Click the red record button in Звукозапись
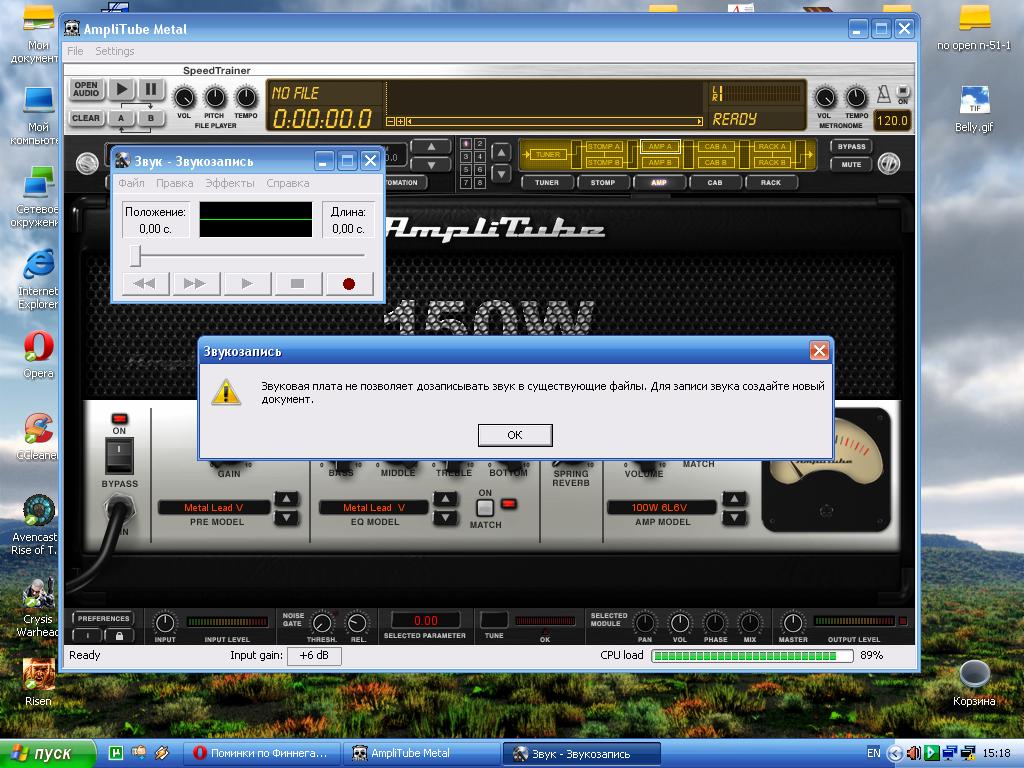1024x768 pixels. point(349,284)
